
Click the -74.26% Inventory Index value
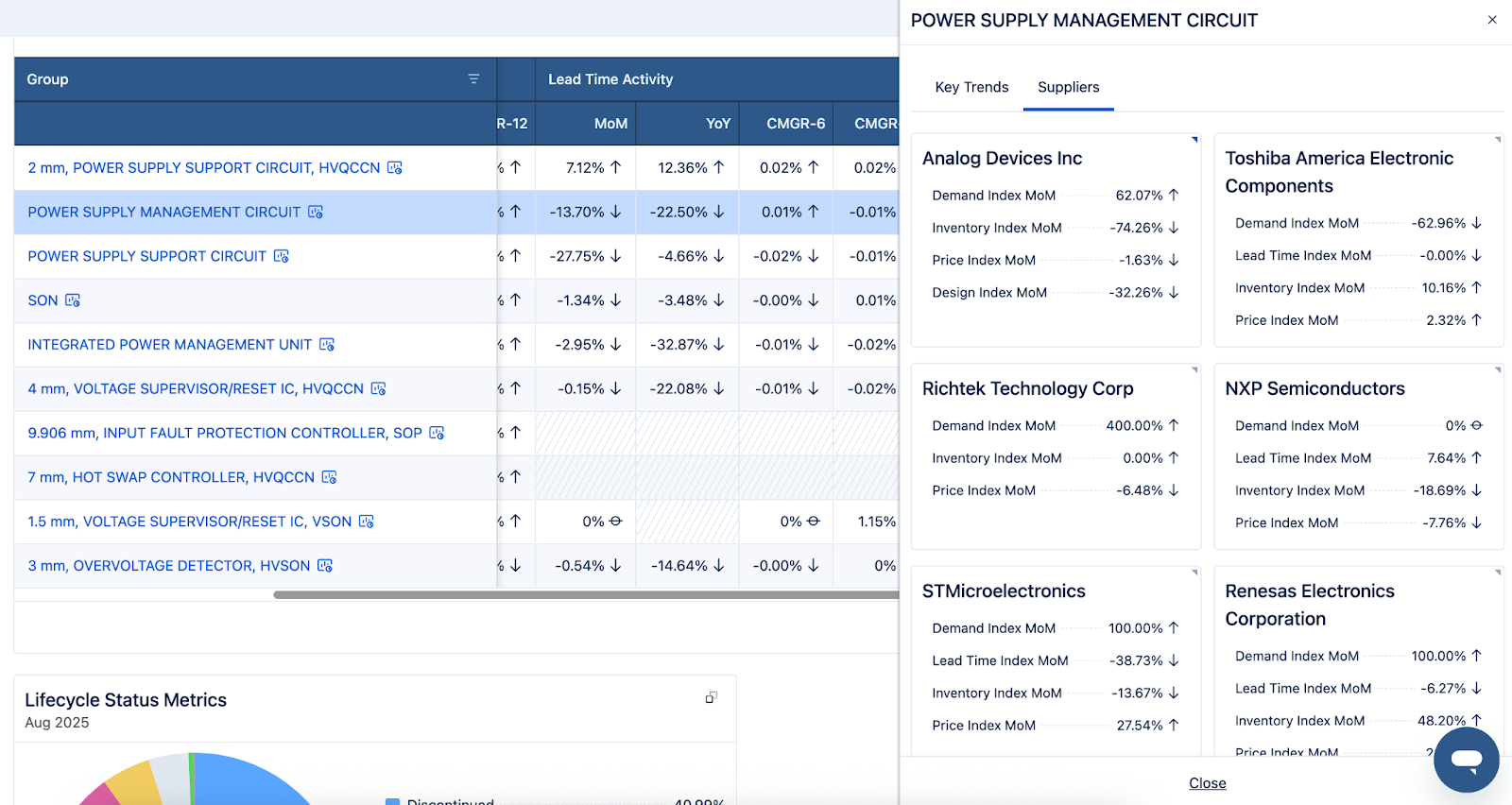[x=1137, y=228]
